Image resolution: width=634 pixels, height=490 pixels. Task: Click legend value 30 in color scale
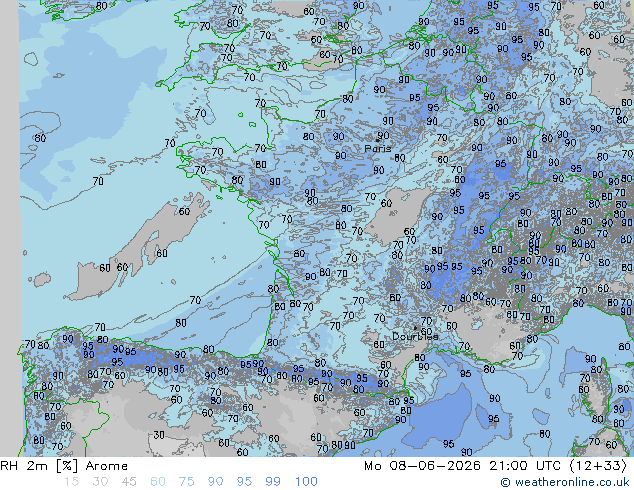point(100,482)
